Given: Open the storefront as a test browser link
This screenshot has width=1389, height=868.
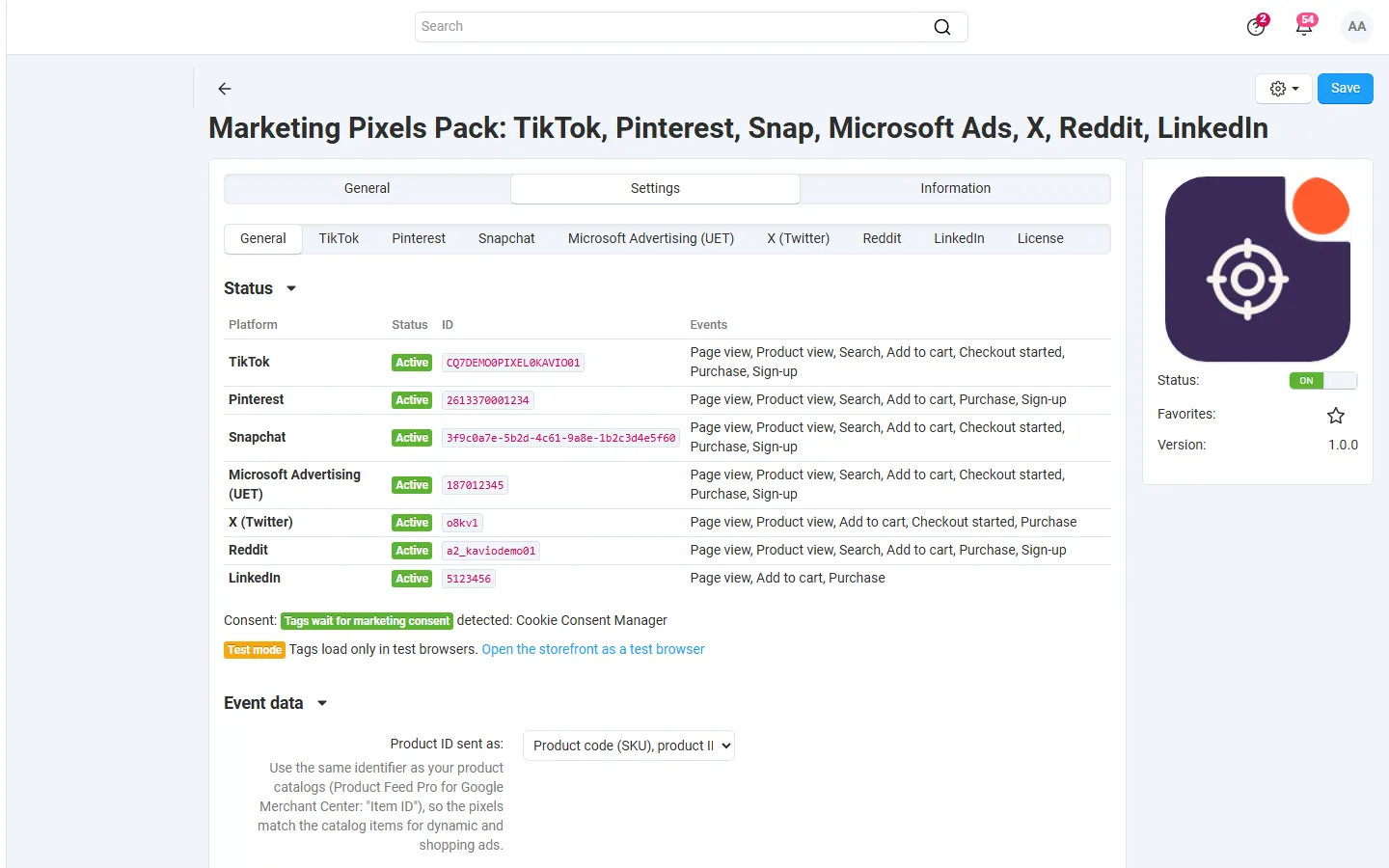Looking at the screenshot, I should tap(593, 650).
